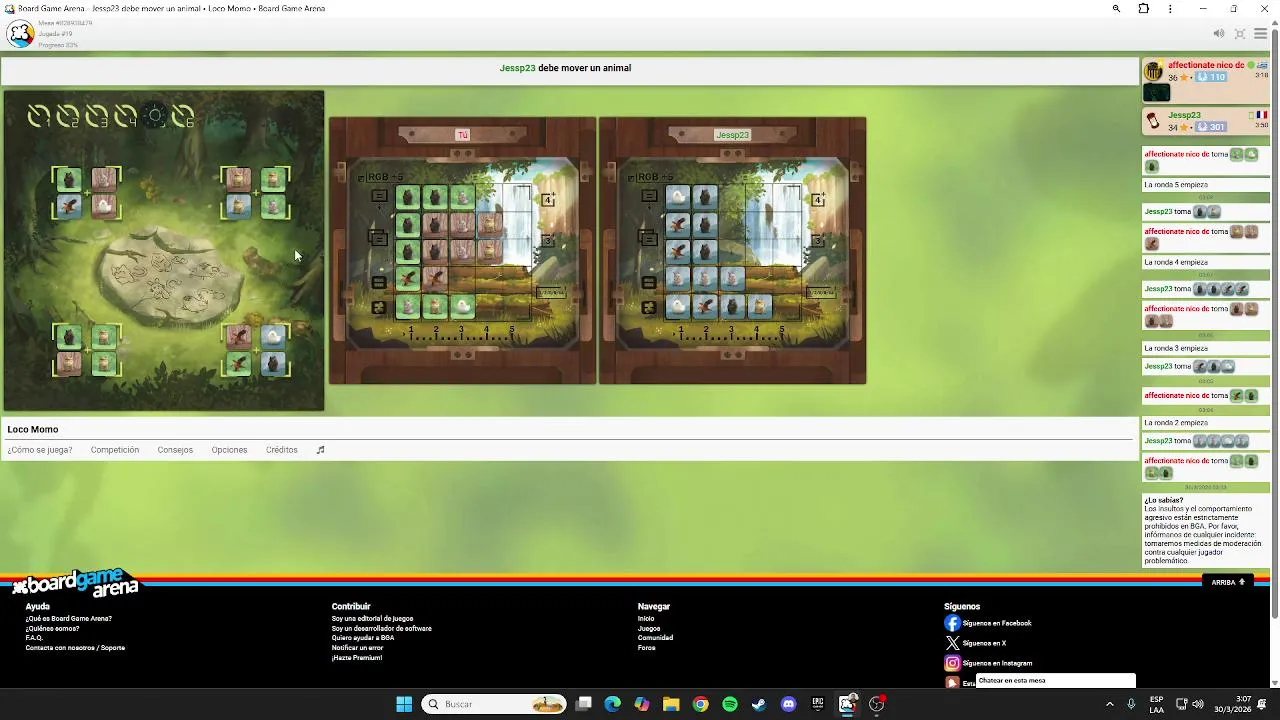This screenshot has height=720, width=1280.
Task: Open Jessp23 player name in panel
Action: click(1184, 115)
